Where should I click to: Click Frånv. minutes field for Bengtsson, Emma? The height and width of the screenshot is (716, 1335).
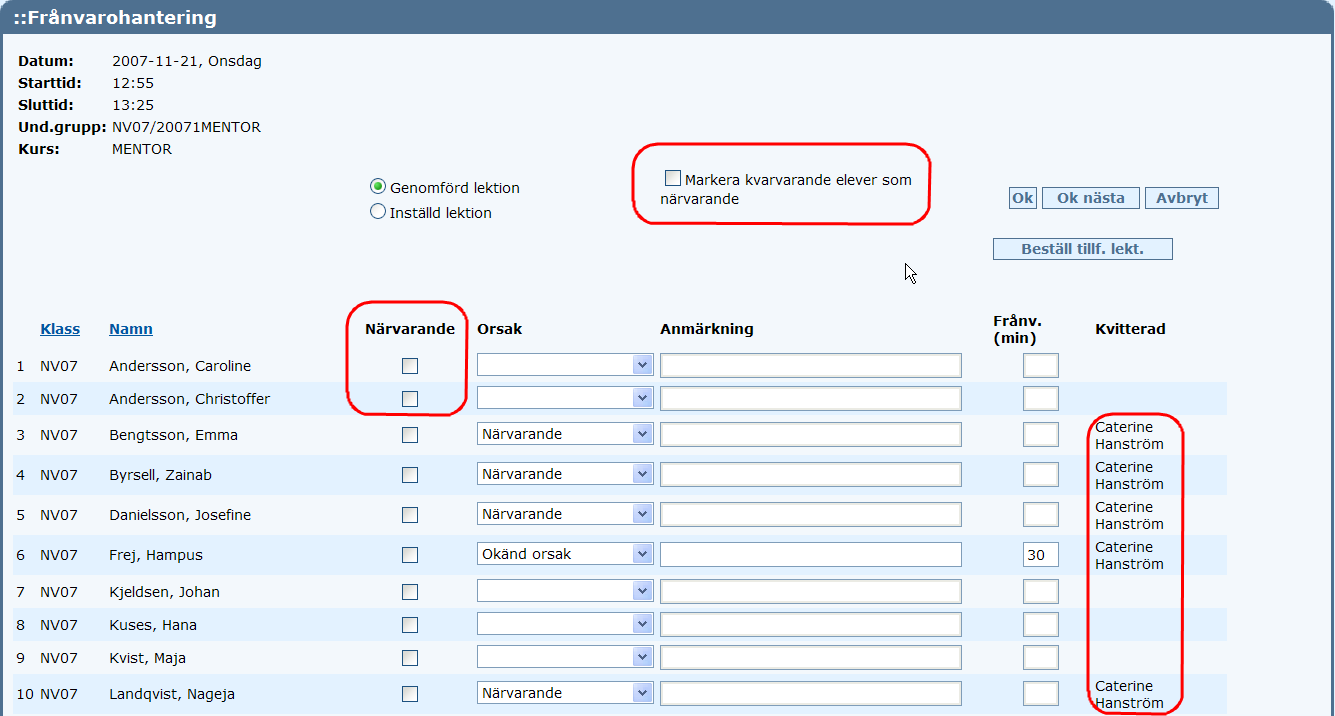point(1041,434)
